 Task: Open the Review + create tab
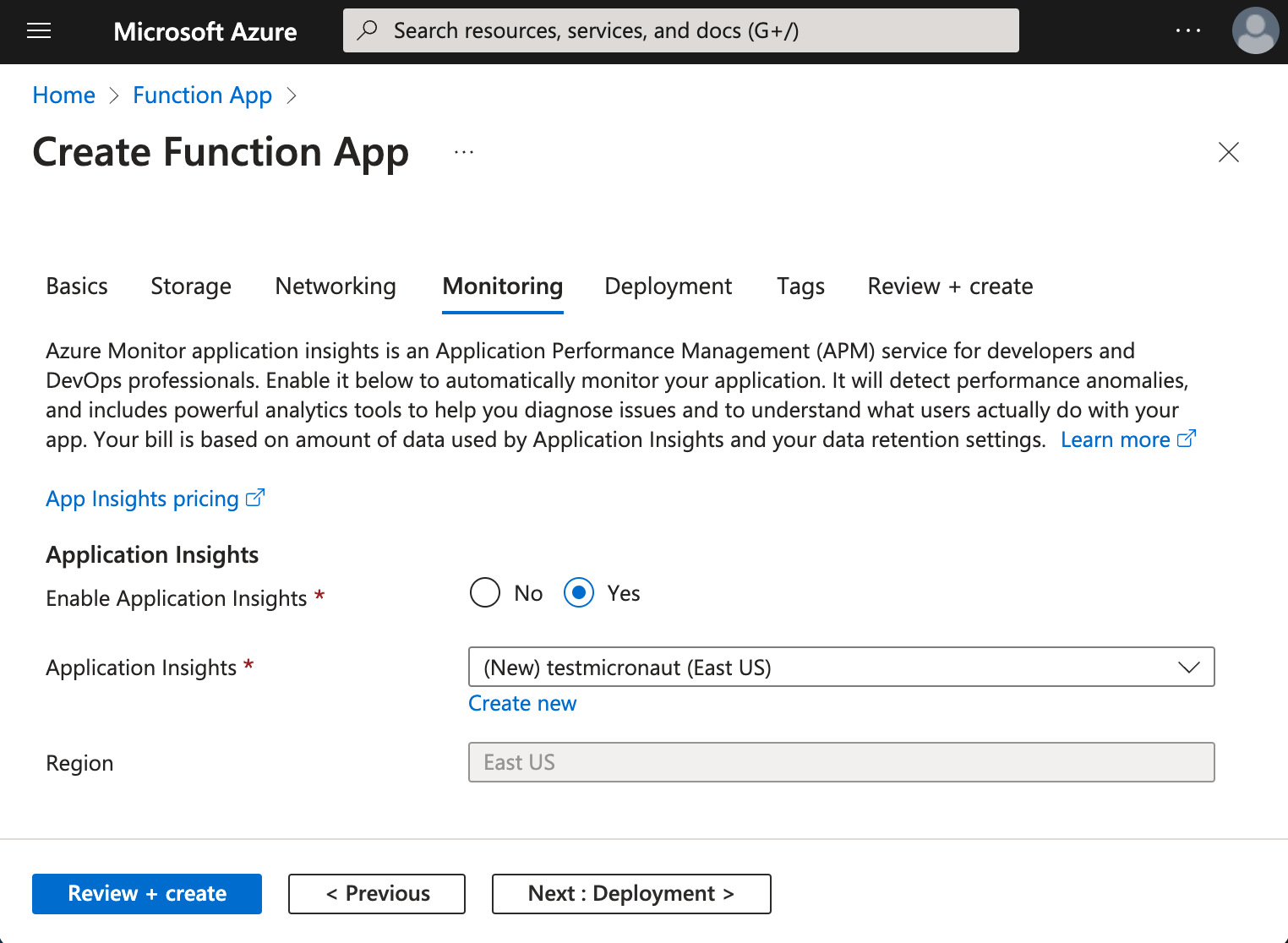click(x=950, y=286)
